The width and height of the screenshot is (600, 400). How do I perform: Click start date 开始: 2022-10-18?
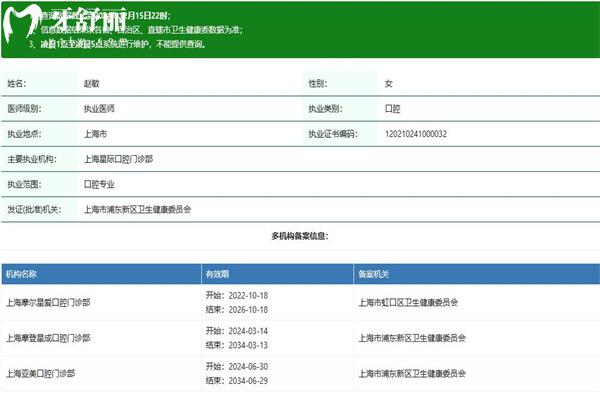click(x=236, y=296)
